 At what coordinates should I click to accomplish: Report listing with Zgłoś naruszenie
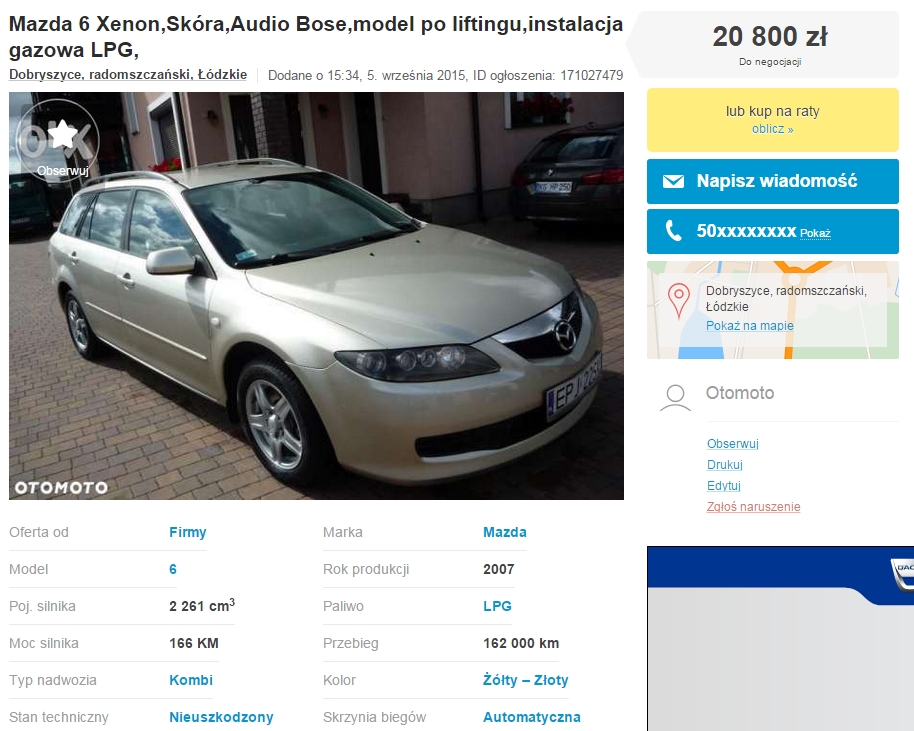point(753,507)
